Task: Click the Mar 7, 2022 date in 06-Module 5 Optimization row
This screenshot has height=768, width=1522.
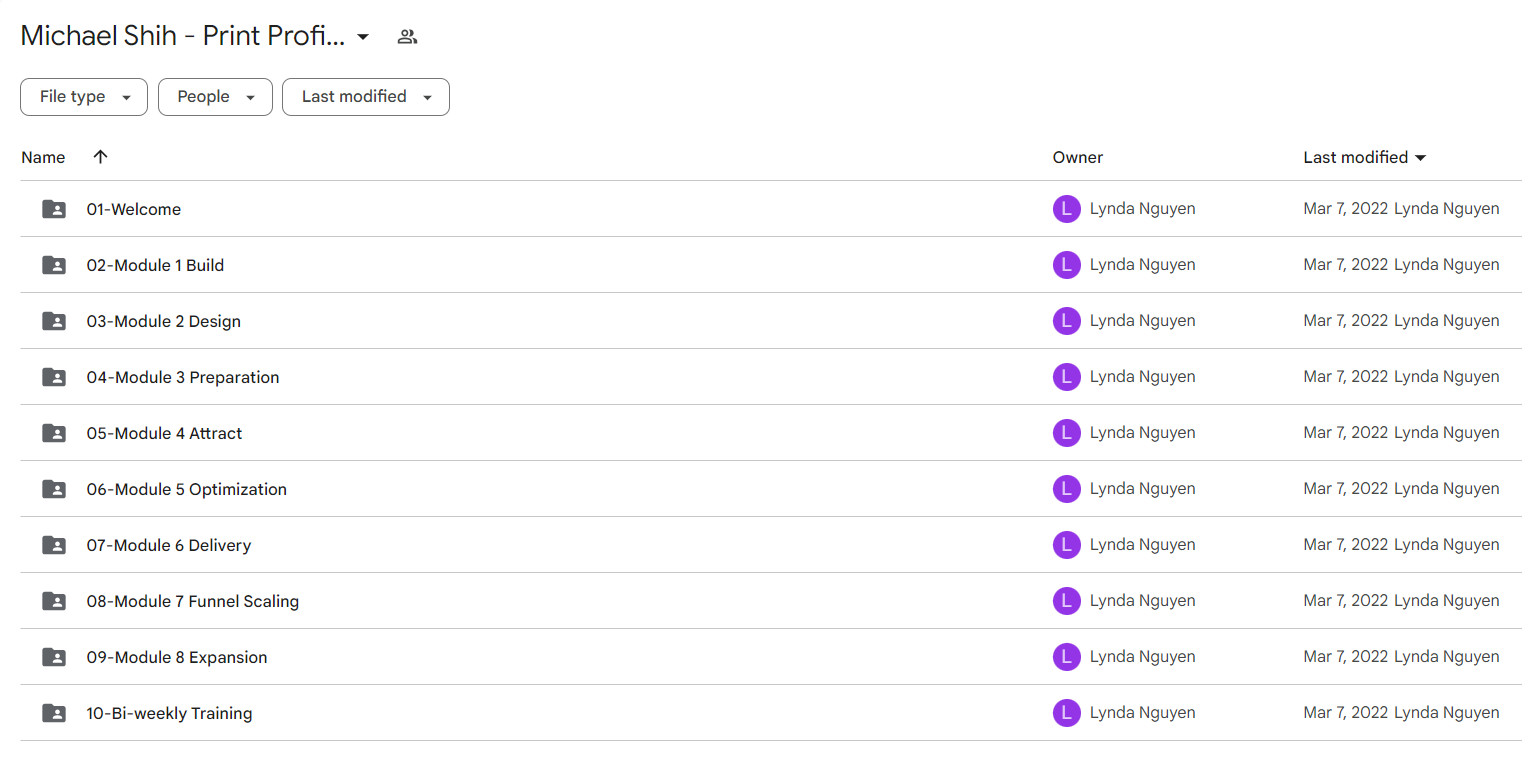Action: (x=1346, y=489)
